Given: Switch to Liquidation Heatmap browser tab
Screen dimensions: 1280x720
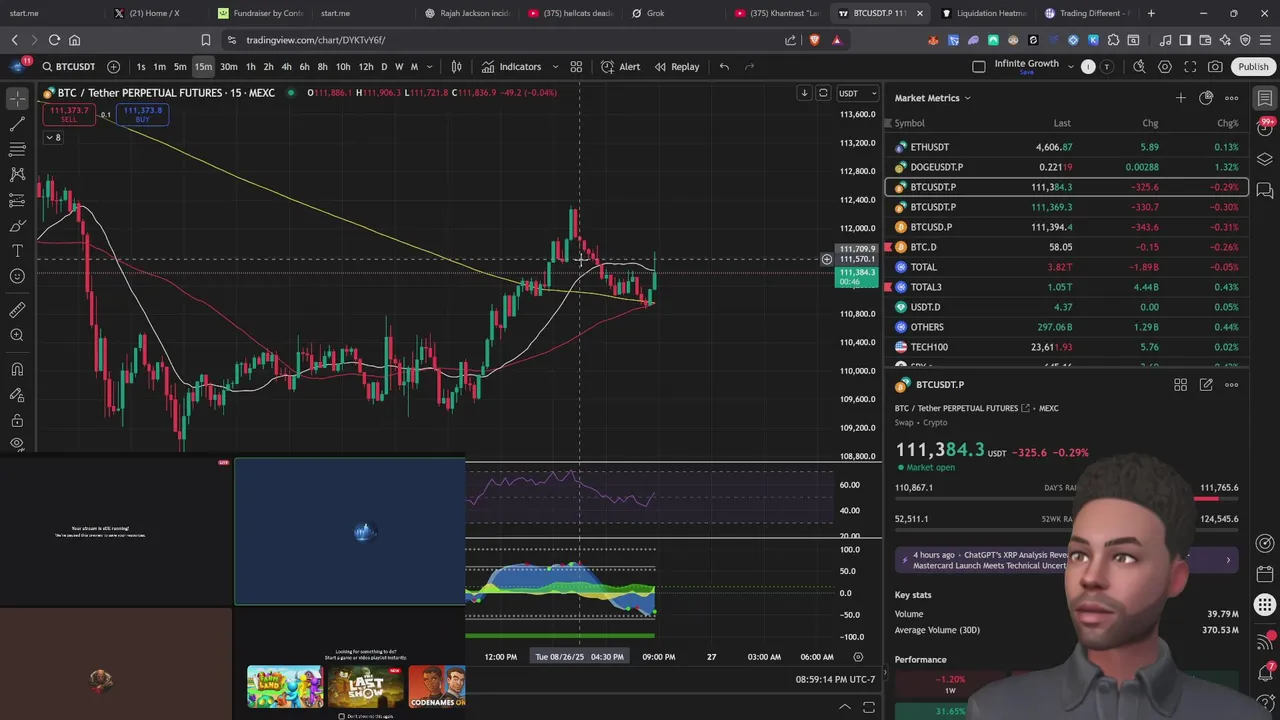Looking at the screenshot, I should click(984, 13).
